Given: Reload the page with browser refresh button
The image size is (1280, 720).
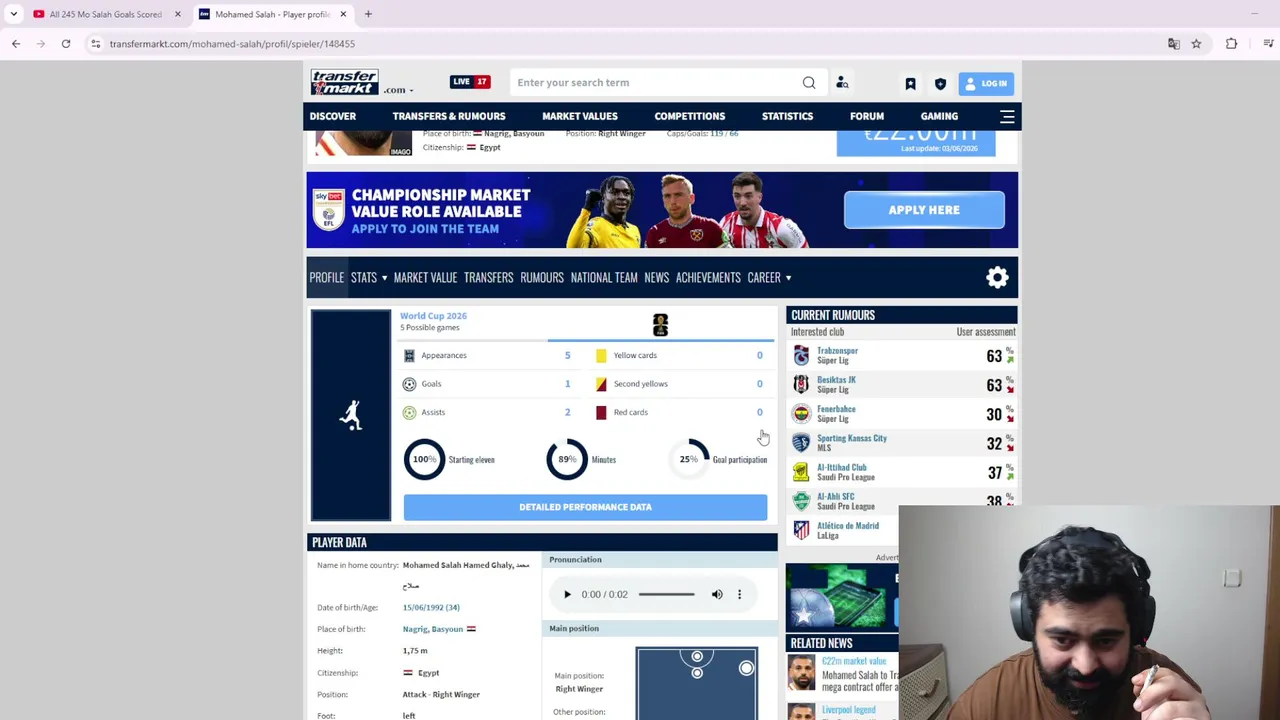Looking at the screenshot, I should (66, 44).
